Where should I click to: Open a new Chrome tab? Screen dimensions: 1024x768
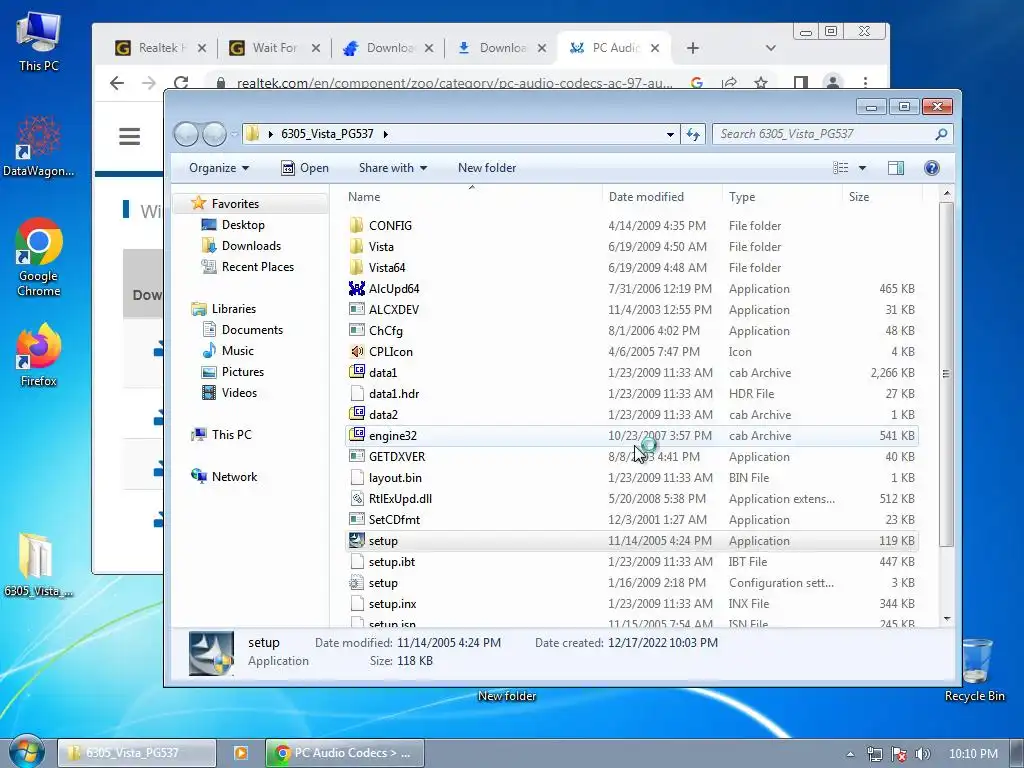click(693, 48)
